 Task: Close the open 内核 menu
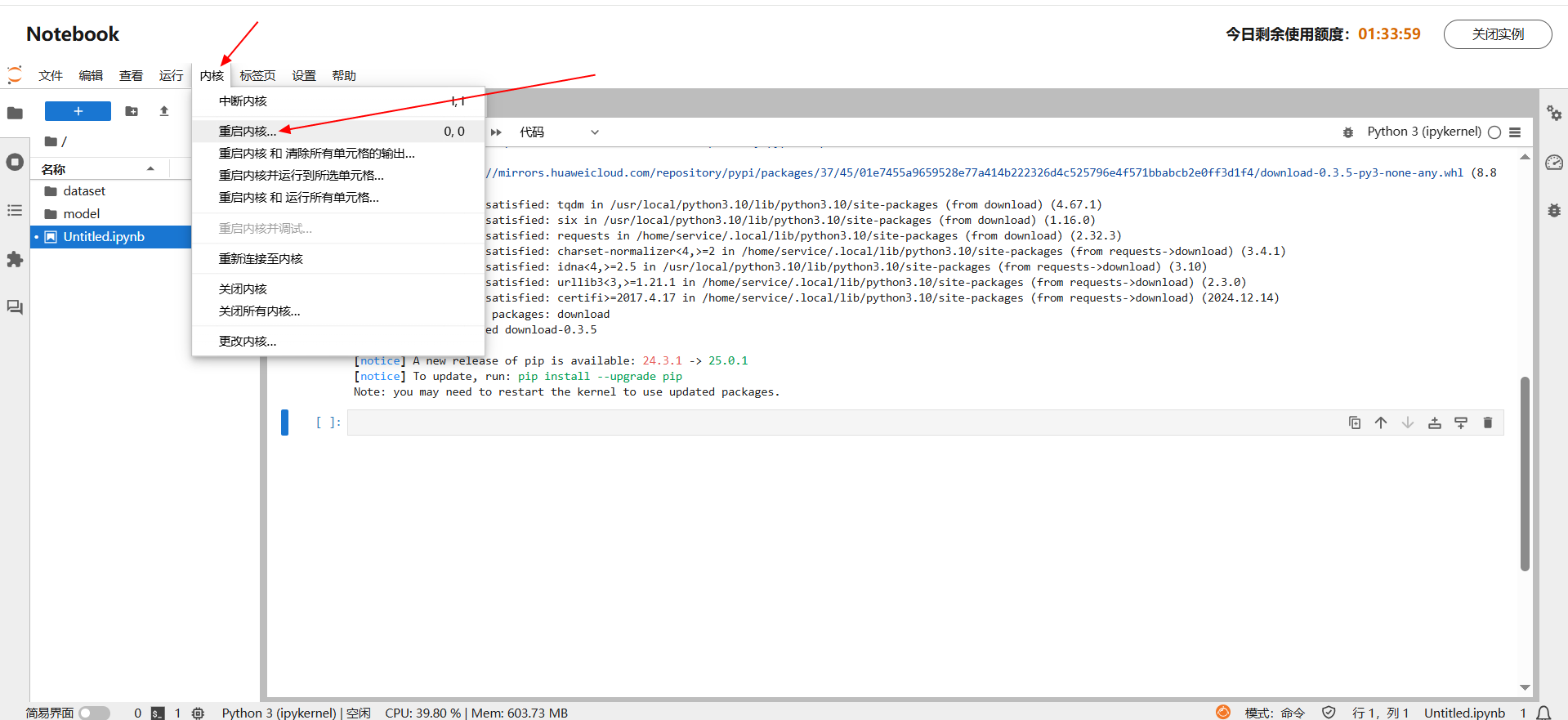tap(212, 76)
